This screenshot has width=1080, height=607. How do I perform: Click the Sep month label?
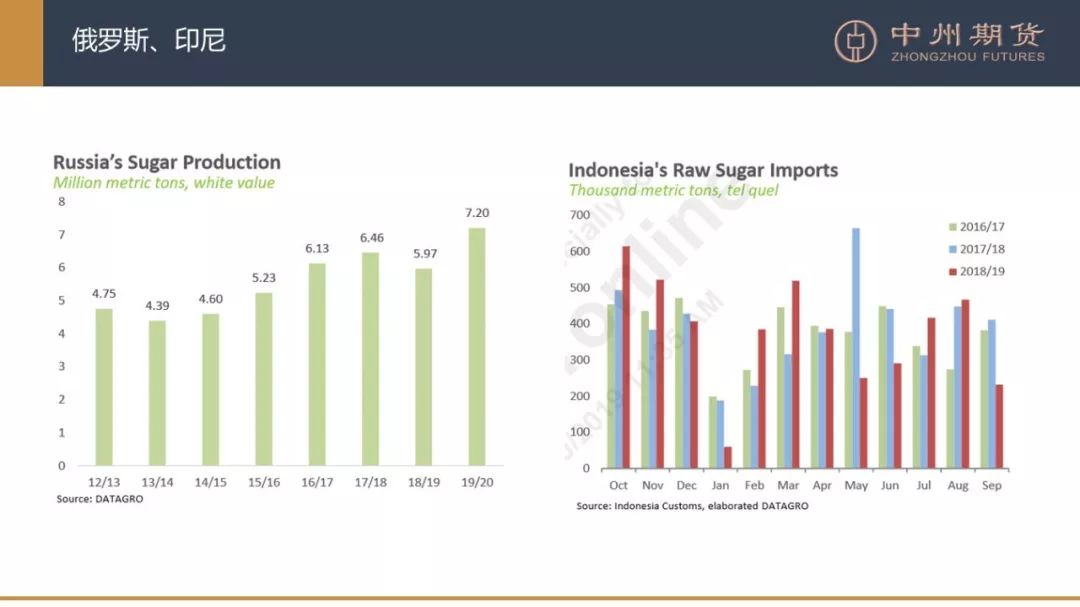(x=992, y=485)
